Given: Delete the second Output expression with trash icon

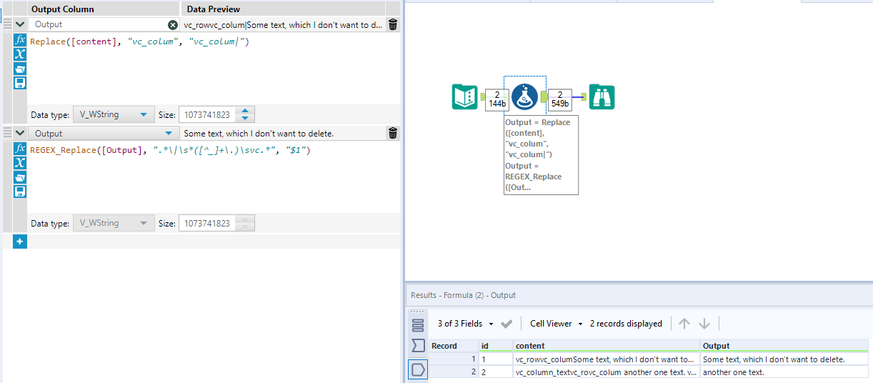Looking at the screenshot, I should coord(393,133).
